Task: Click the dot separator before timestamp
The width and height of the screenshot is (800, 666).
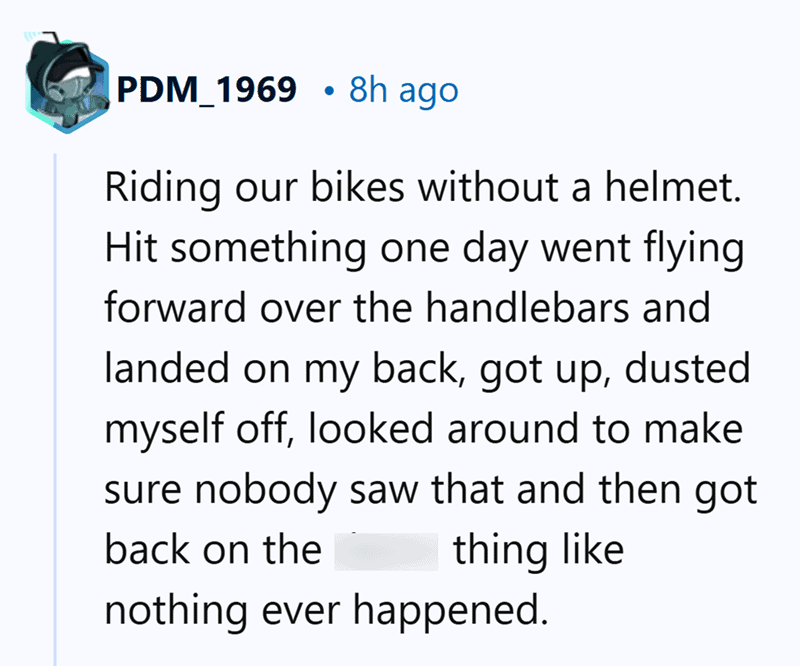Action: coord(329,92)
